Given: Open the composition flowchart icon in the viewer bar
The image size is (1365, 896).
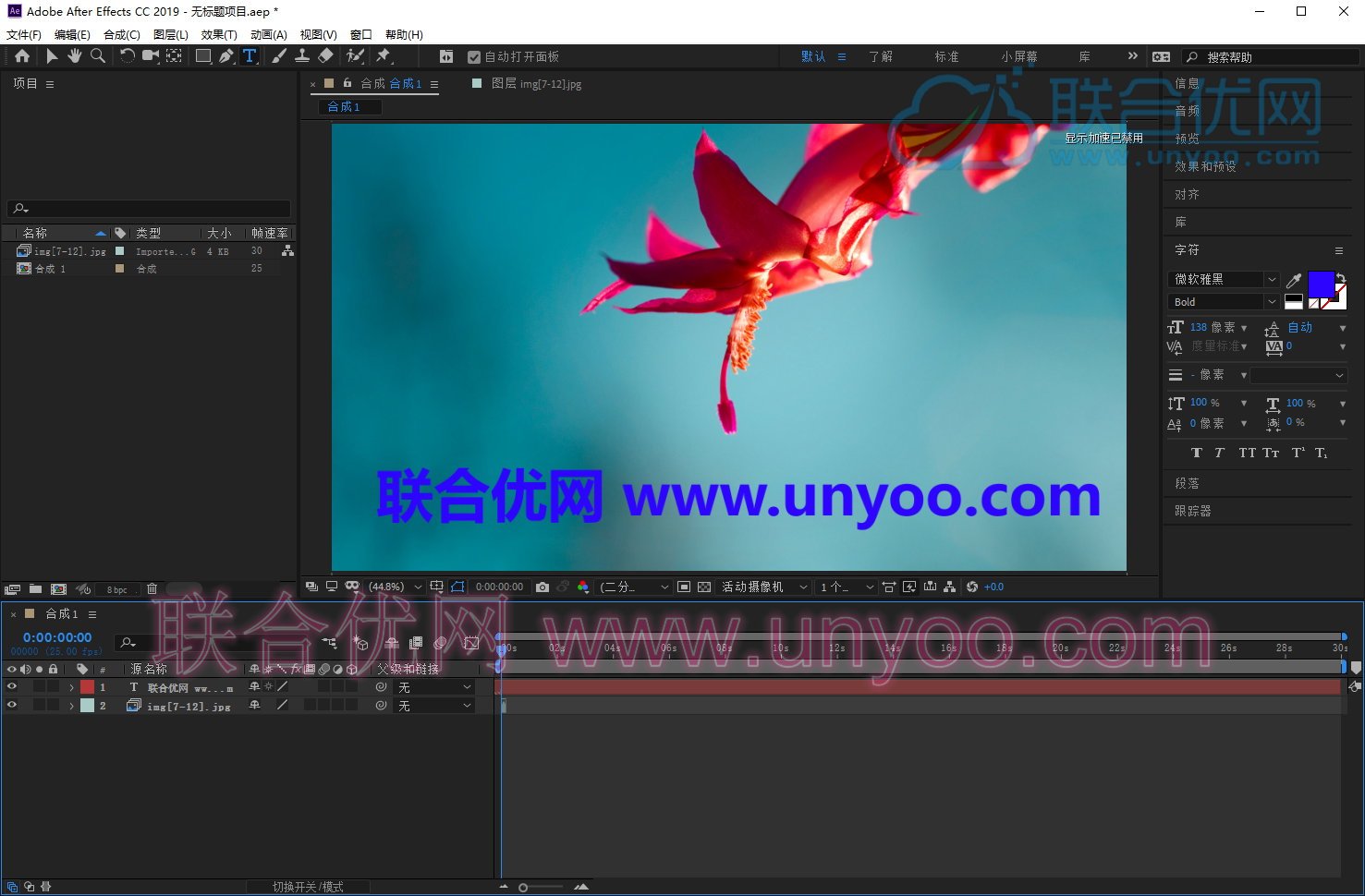Looking at the screenshot, I should (949, 587).
